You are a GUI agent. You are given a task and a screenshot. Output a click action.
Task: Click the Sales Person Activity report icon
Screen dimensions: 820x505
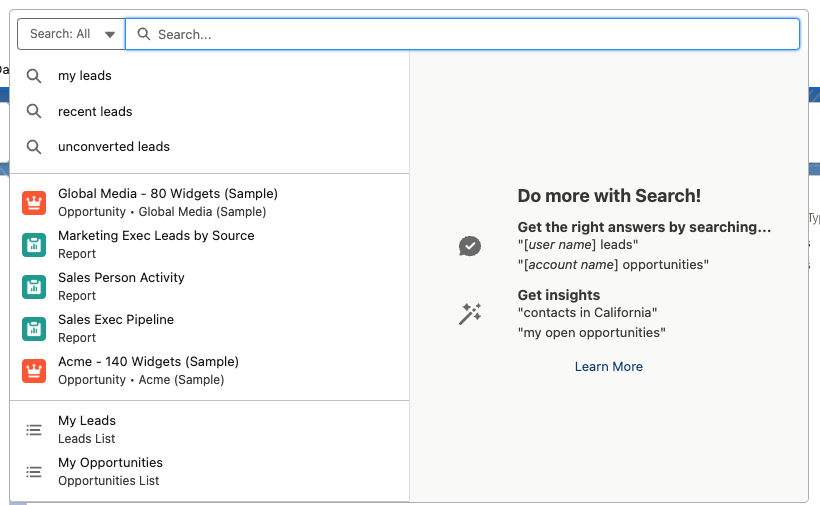point(34,287)
